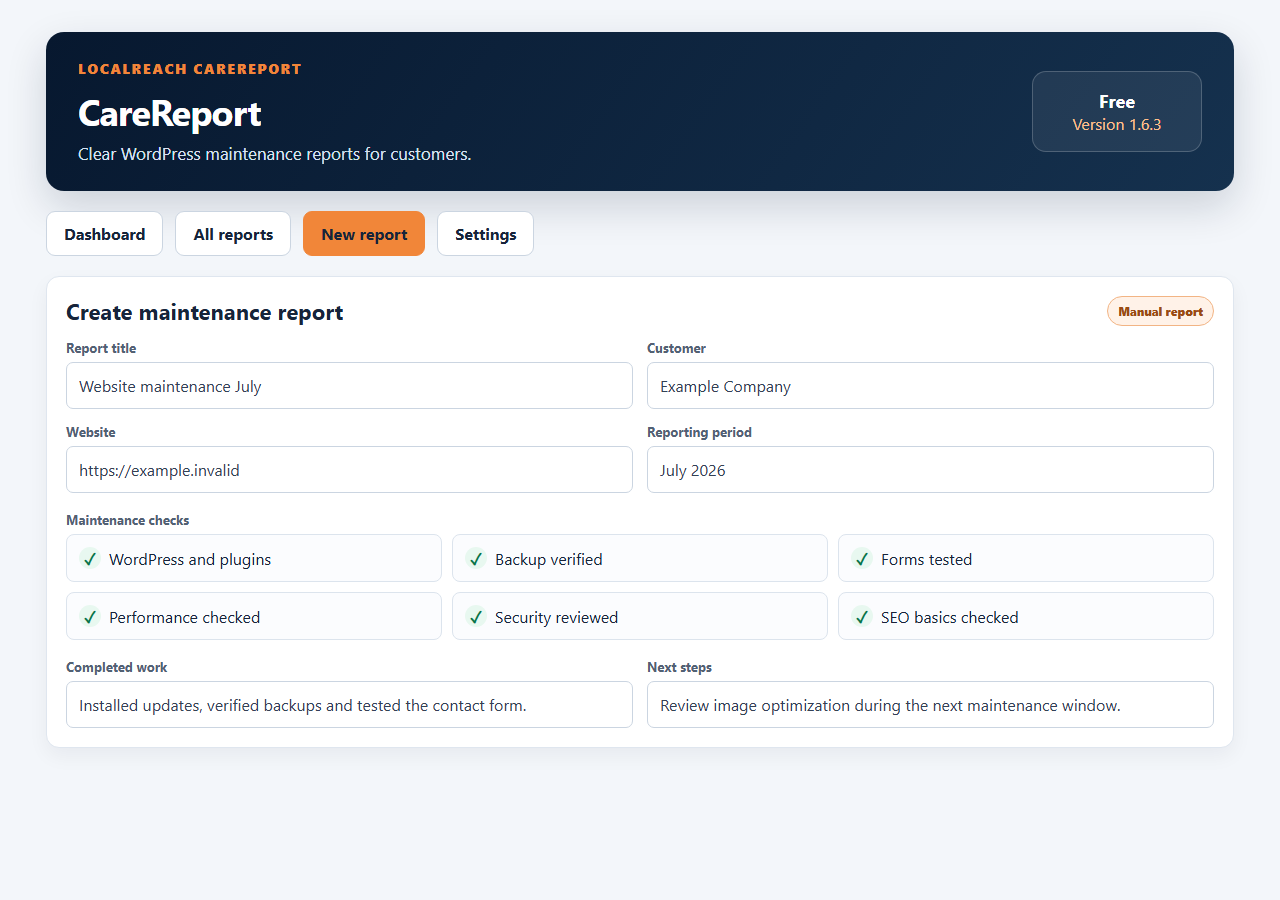
Task: Toggle the WordPress and plugins check
Action: coord(254,558)
